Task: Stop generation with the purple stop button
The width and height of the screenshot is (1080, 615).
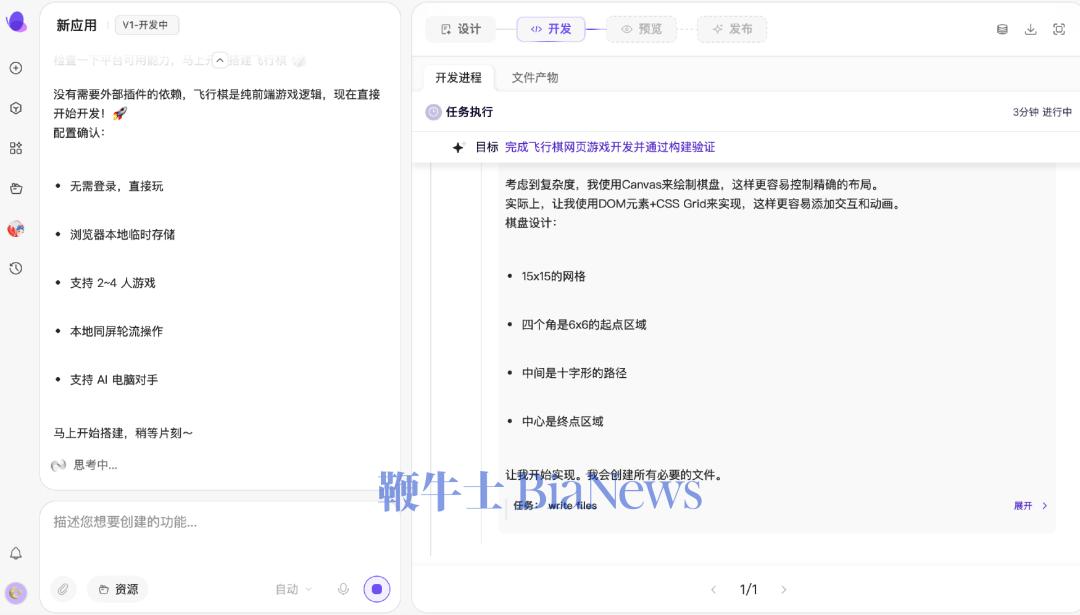Action: pos(377,590)
